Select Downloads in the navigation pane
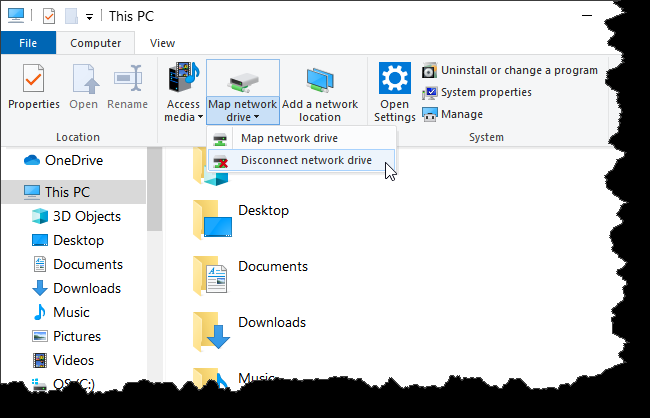Screen dimensions: 650x418 [74, 288]
